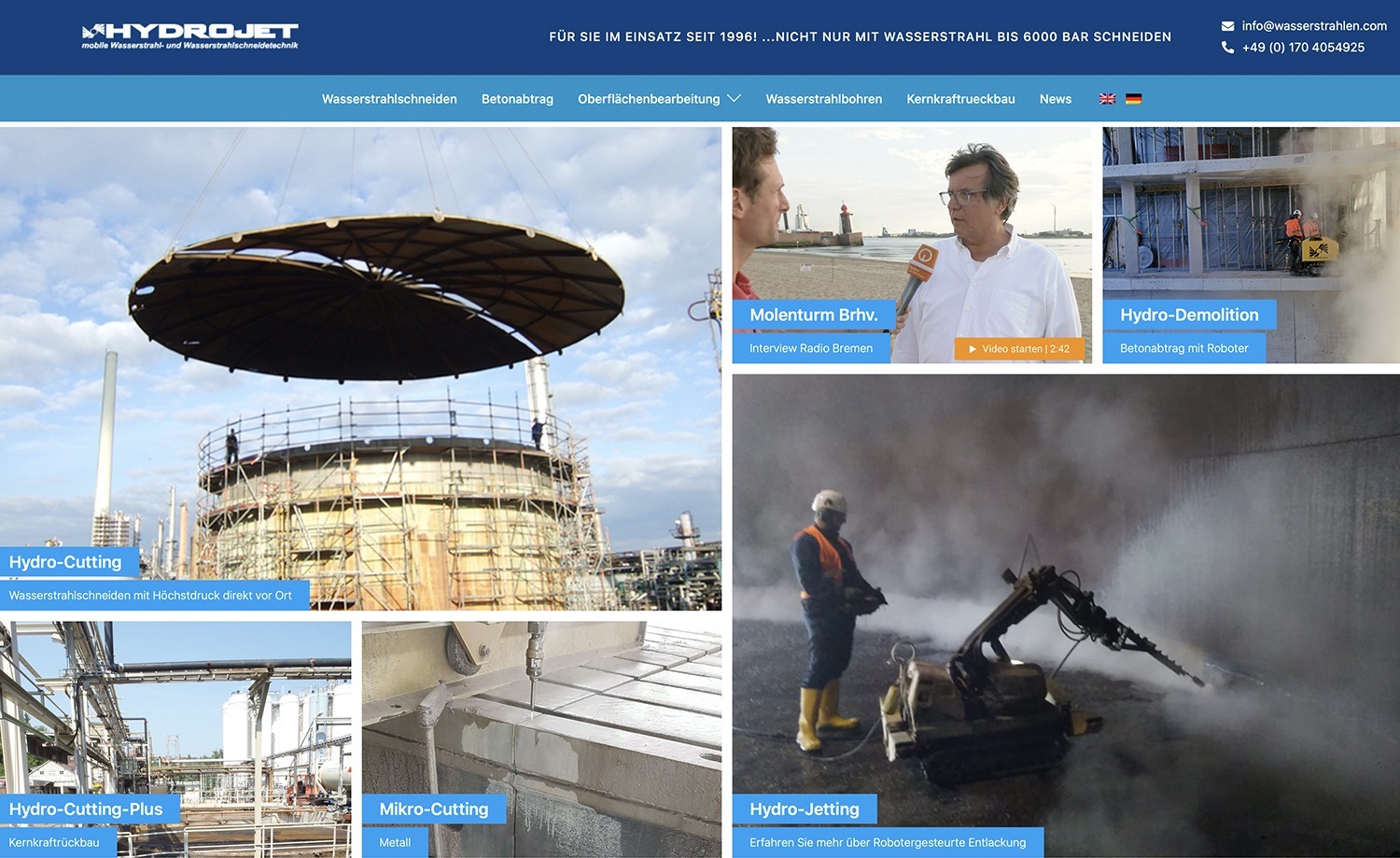The height and width of the screenshot is (858, 1400).
Task: Switch to English via the British flag
Action: [1107, 97]
